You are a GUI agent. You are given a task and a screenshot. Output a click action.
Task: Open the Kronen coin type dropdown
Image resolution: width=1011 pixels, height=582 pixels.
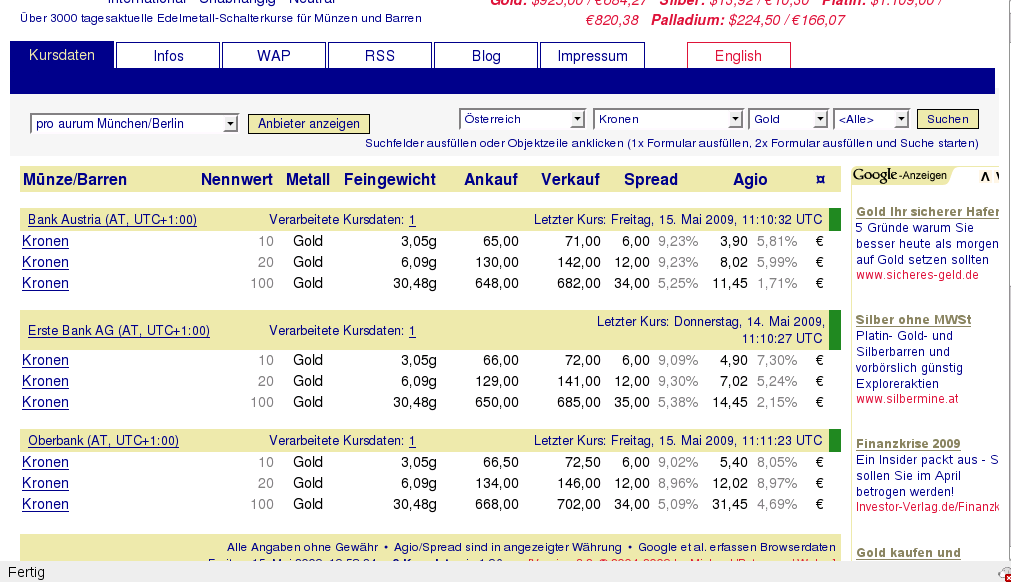[x=667, y=119]
